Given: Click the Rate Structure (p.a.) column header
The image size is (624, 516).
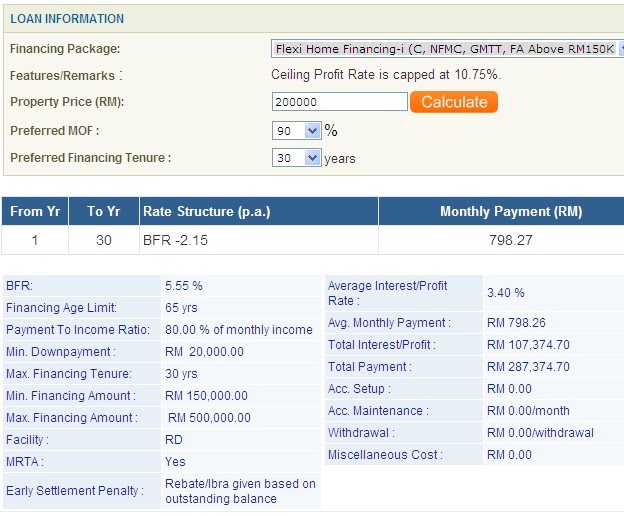Looking at the screenshot, I should (x=259, y=211).
